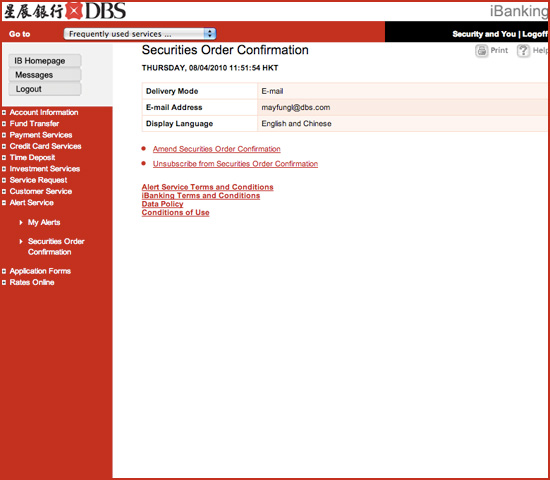The width and height of the screenshot is (550, 480).
Task: Open Security and You header link
Action: 484,34
